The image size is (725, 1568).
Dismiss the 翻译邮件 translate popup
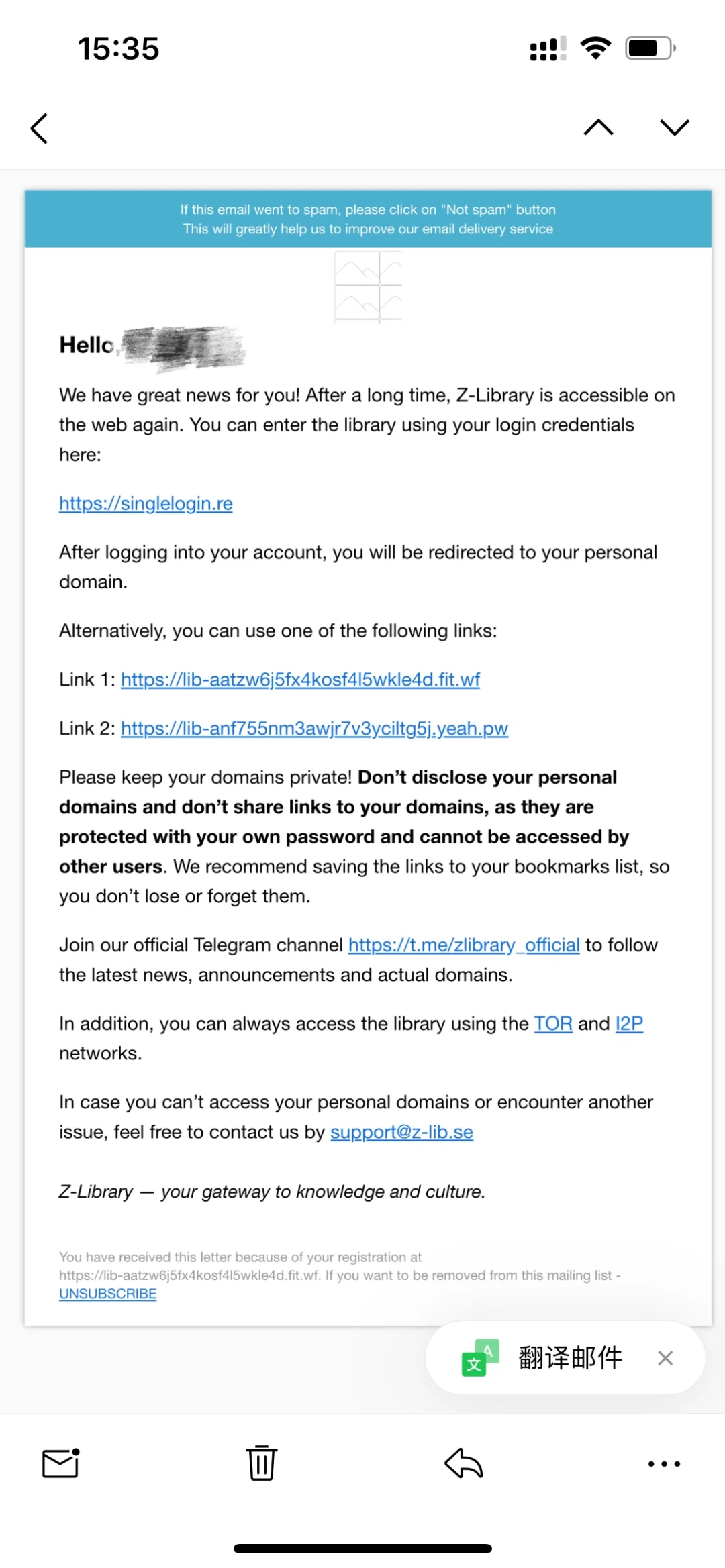665,1358
